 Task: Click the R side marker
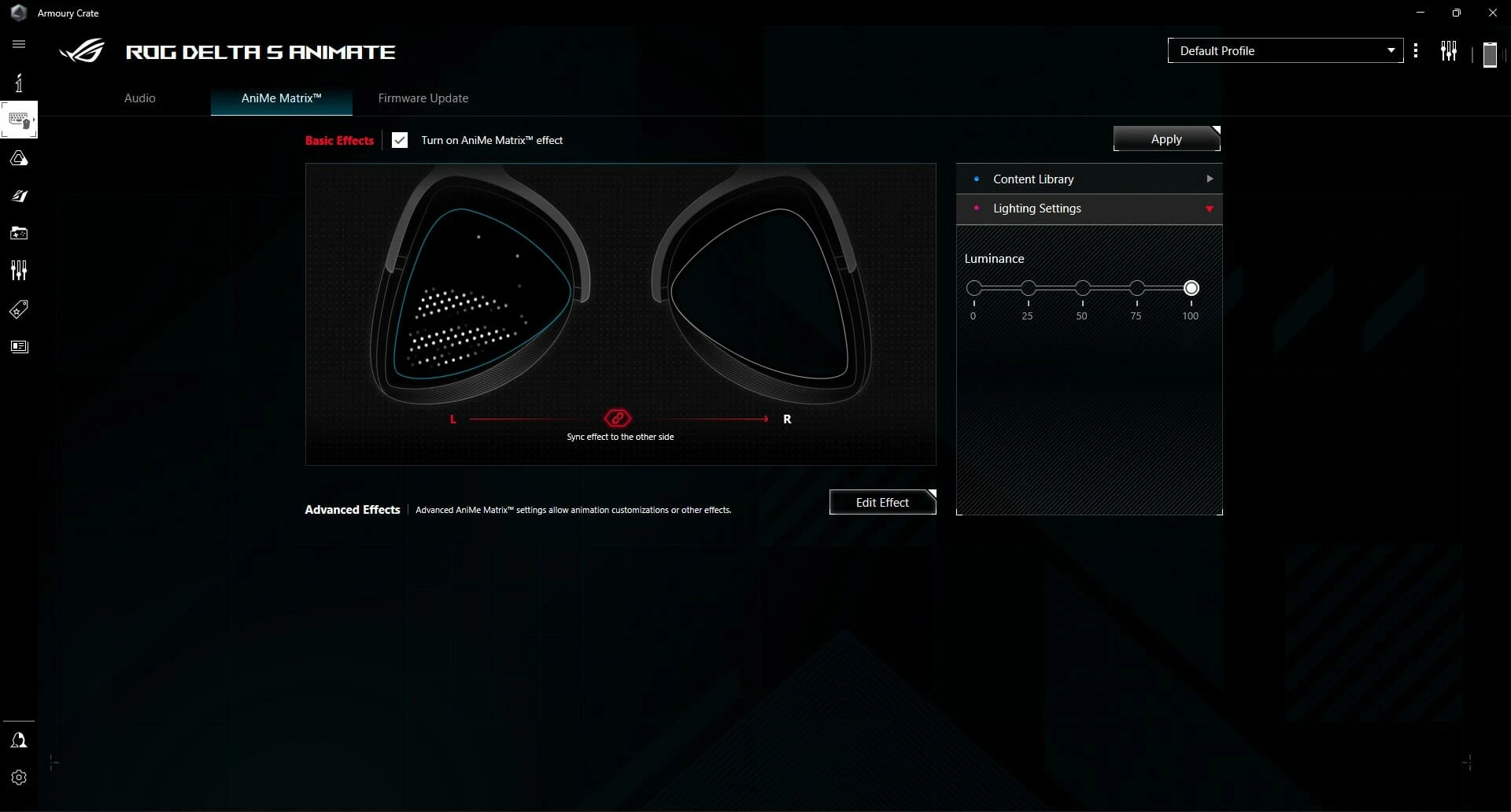787,419
